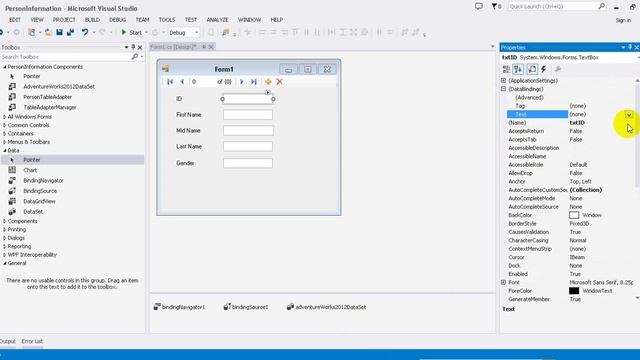Screen dimensions: 640x360
Task: Click Move Next arrow in binding navigator
Action: tap(242, 82)
